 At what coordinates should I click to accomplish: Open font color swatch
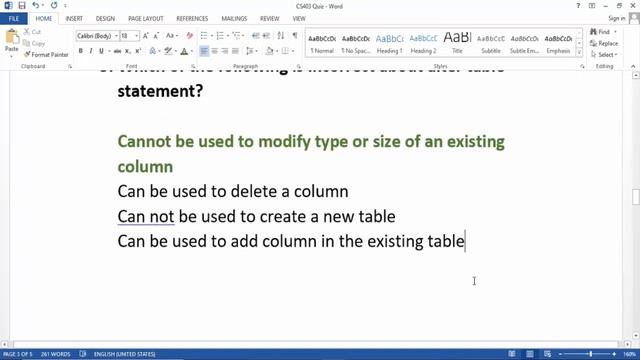tap(184, 51)
